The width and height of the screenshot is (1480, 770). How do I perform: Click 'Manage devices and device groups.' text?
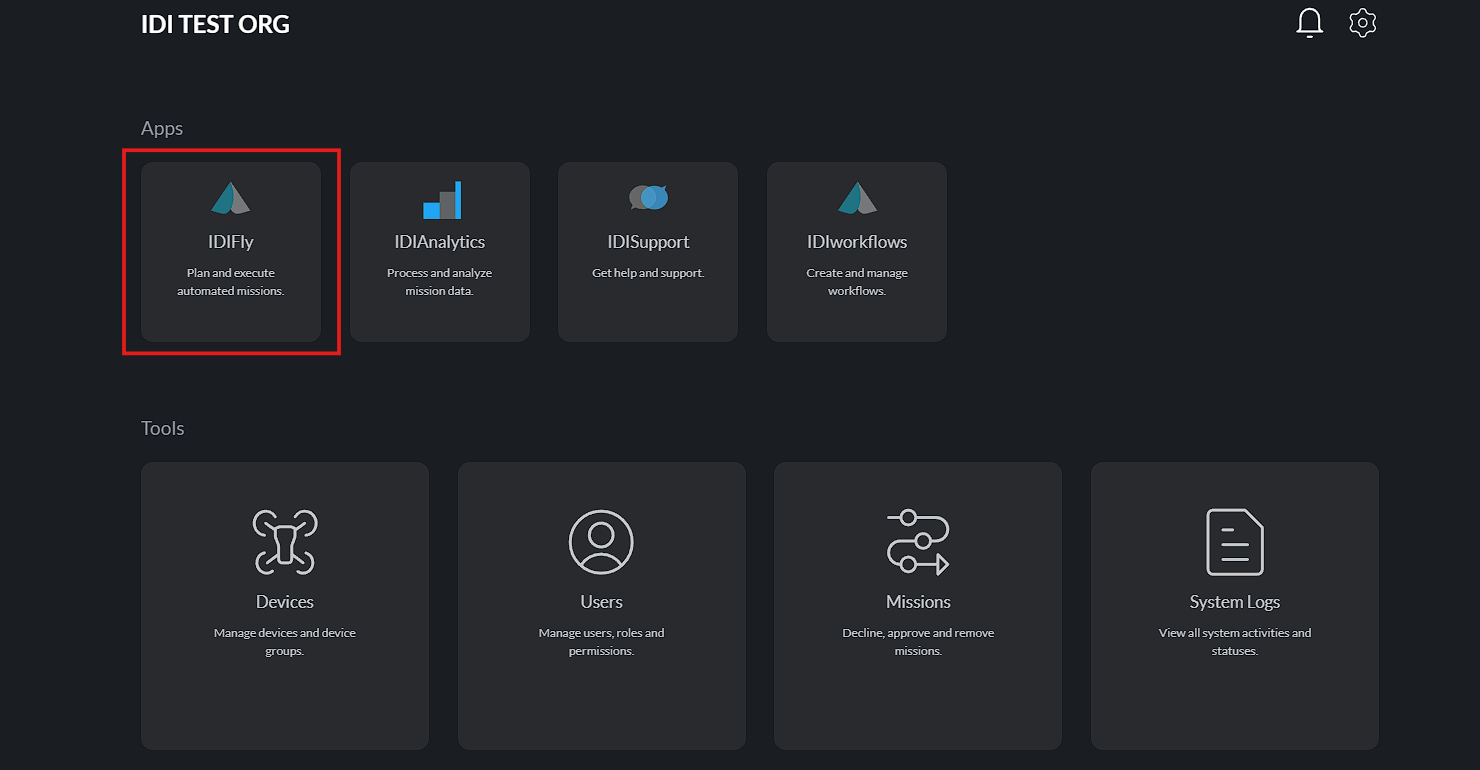[285, 642]
